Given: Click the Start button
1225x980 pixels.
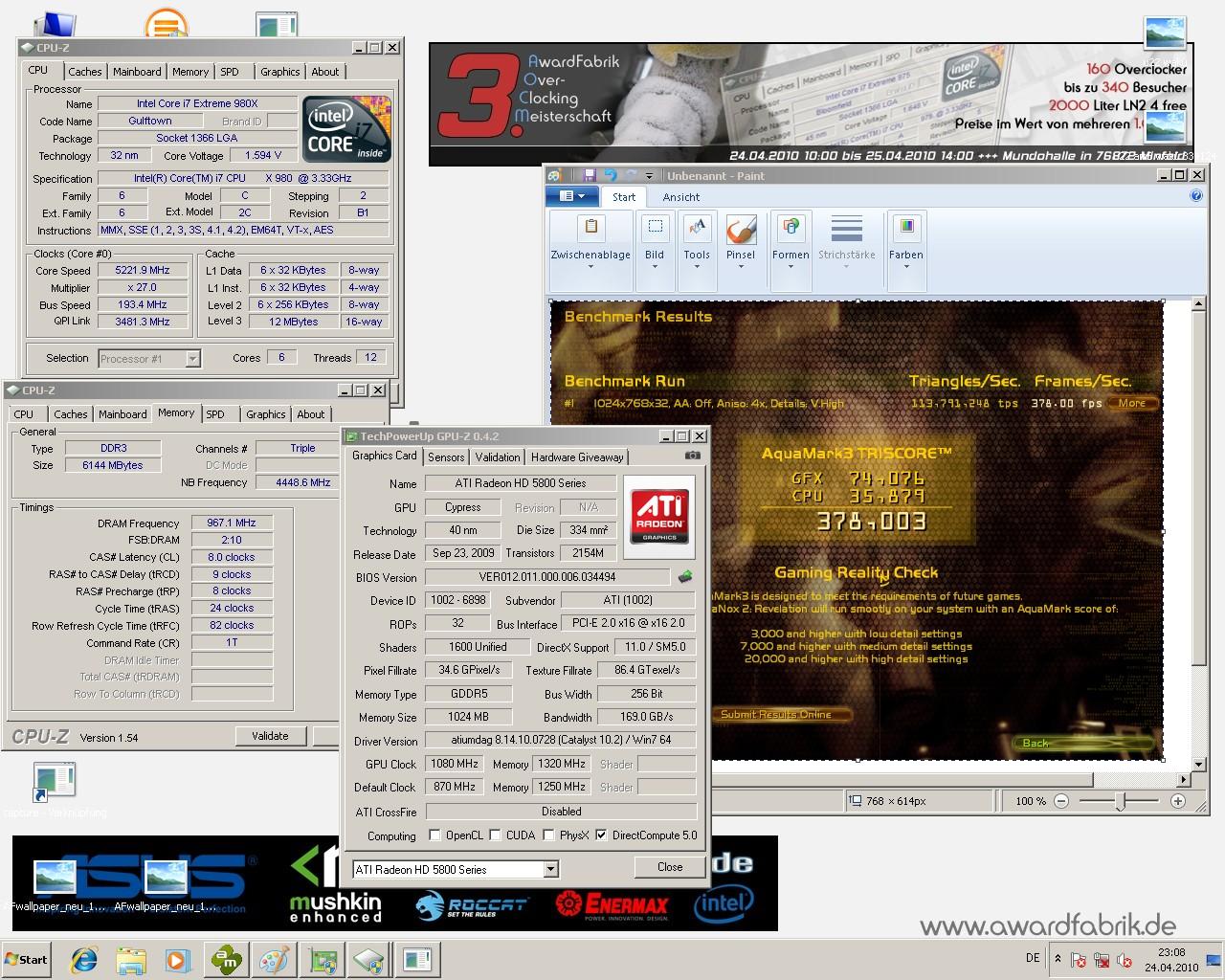Looking at the screenshot, I should [x=27, y=959].
